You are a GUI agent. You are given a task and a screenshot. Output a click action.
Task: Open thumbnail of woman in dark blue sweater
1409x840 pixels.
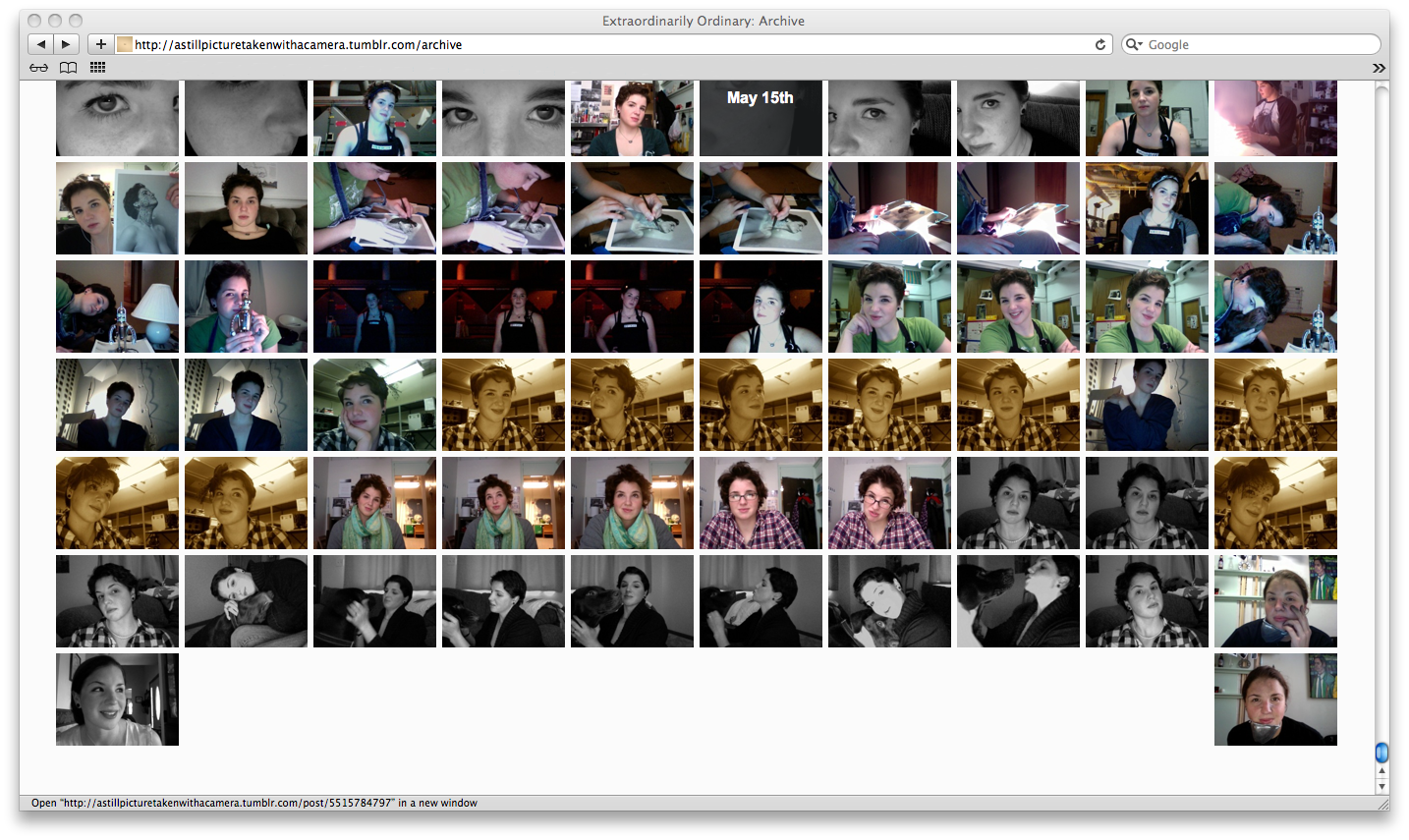1147,405
